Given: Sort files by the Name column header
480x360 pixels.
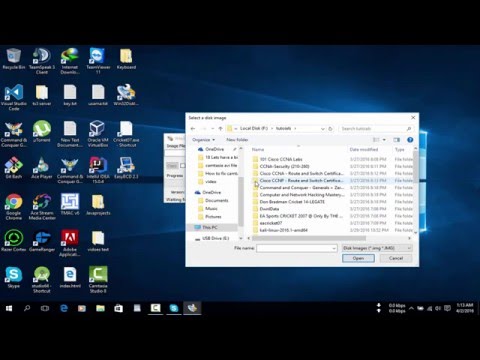Looking at the screenshot, I should click(x=258, y=149).
